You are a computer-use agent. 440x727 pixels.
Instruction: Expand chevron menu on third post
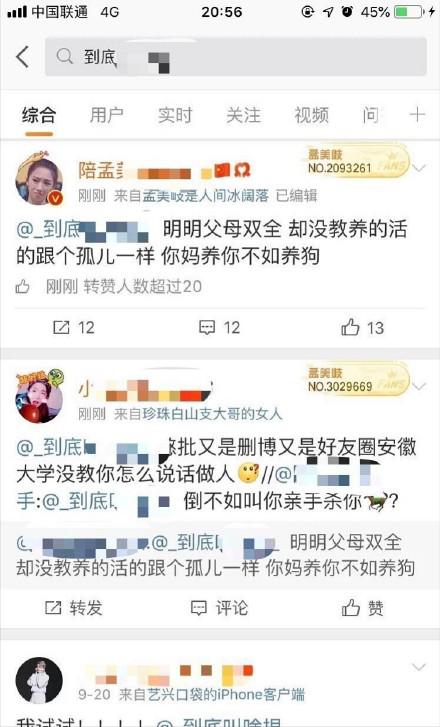click(x=419, y=668)
